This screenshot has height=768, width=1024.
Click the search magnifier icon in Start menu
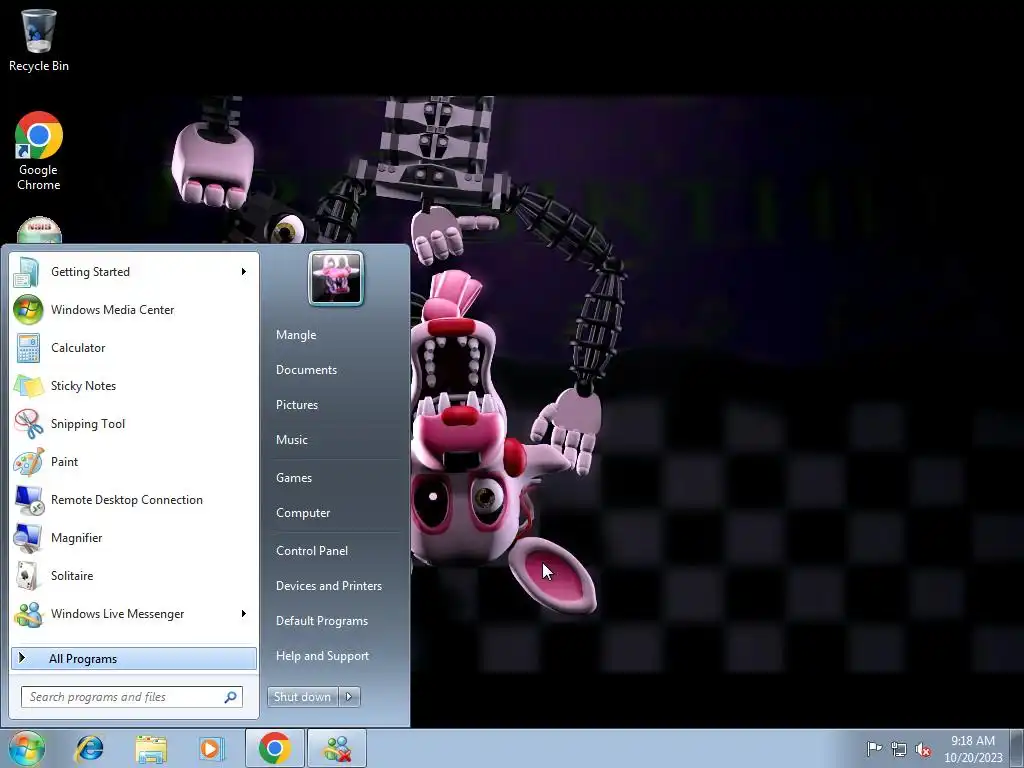(x=231, y=697)
